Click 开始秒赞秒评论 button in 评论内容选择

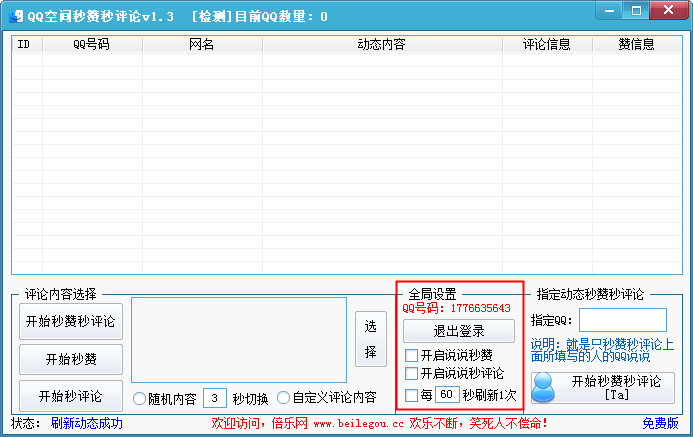point(71,321)
